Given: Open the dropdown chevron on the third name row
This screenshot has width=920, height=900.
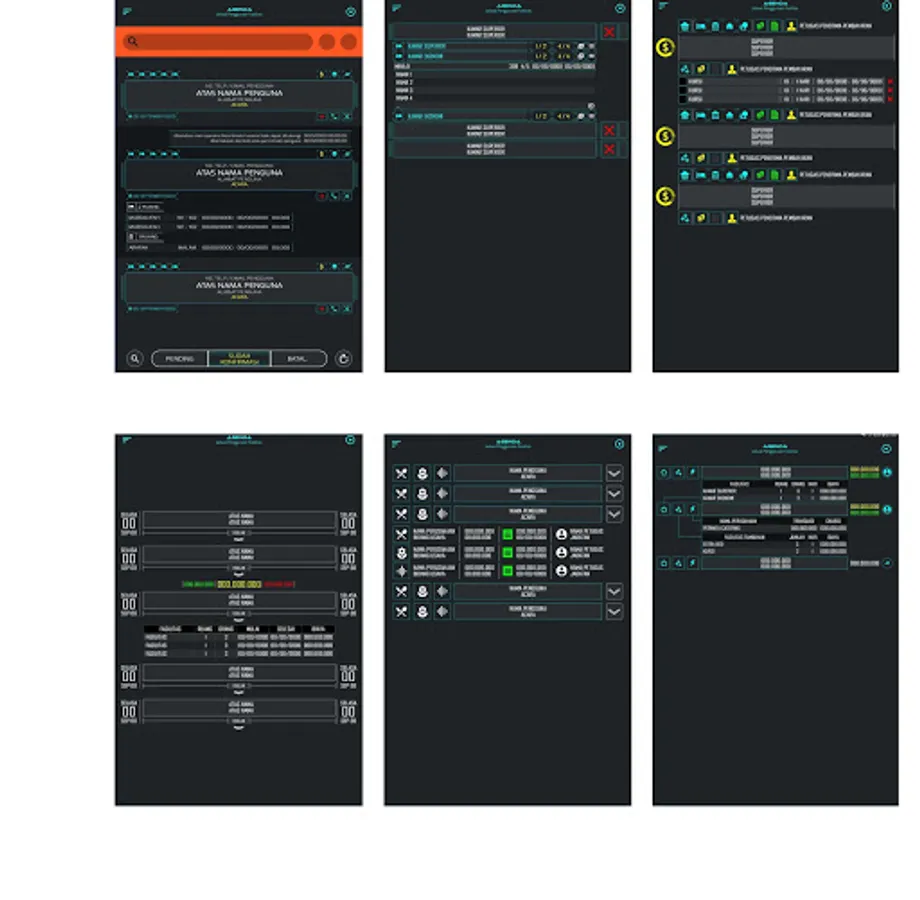Looking at the screenshot, I should tap(614, 515).
